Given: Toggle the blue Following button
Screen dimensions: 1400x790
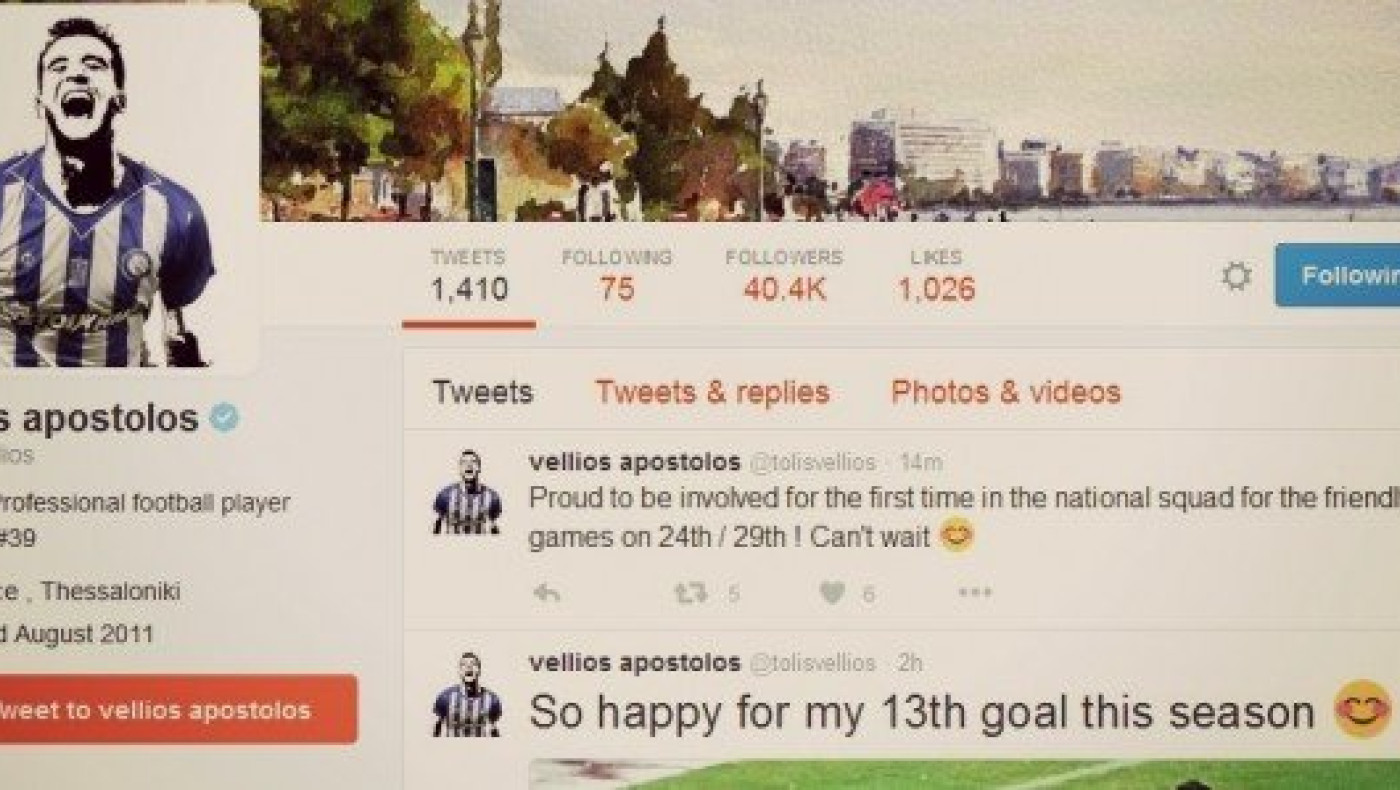Looking at the screenshot, I should coord(1337,275).
